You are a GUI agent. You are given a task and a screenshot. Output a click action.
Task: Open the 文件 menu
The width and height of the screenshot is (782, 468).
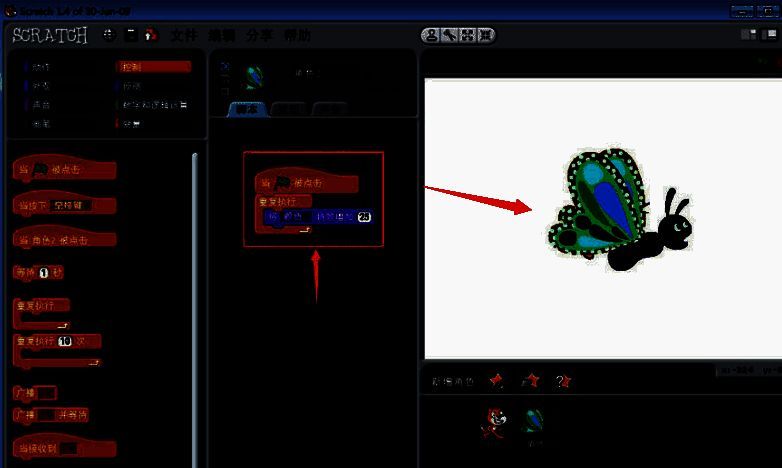coord(183,35)
